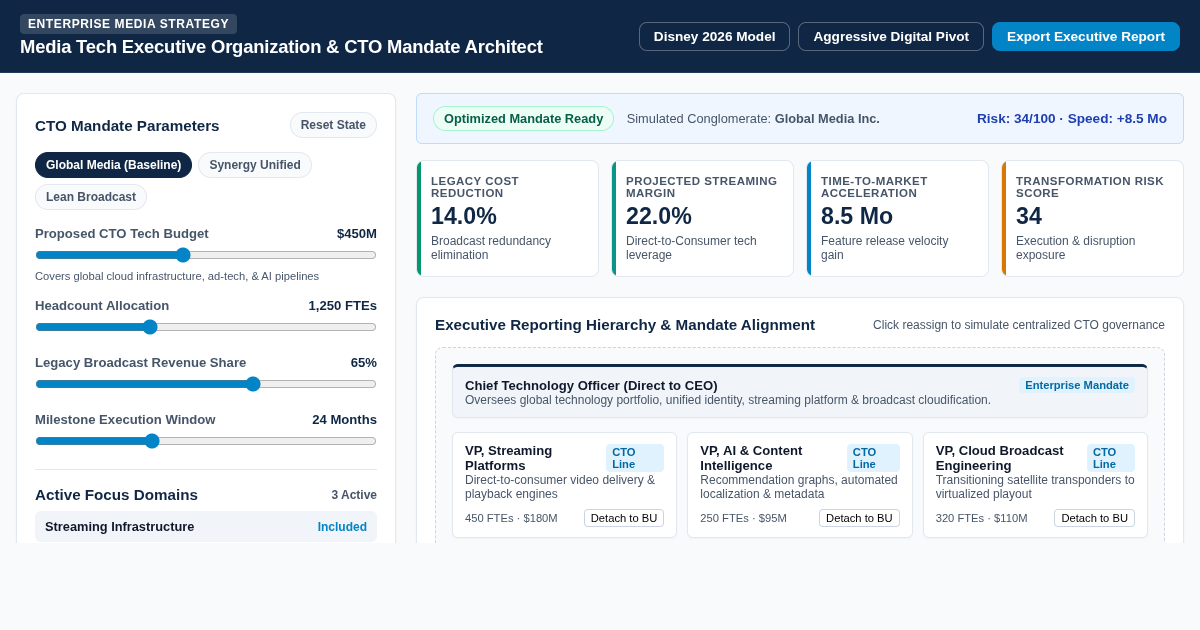Adjust the Headcount Allocation slider
1200x630 pixels.
tap(206, 327)
